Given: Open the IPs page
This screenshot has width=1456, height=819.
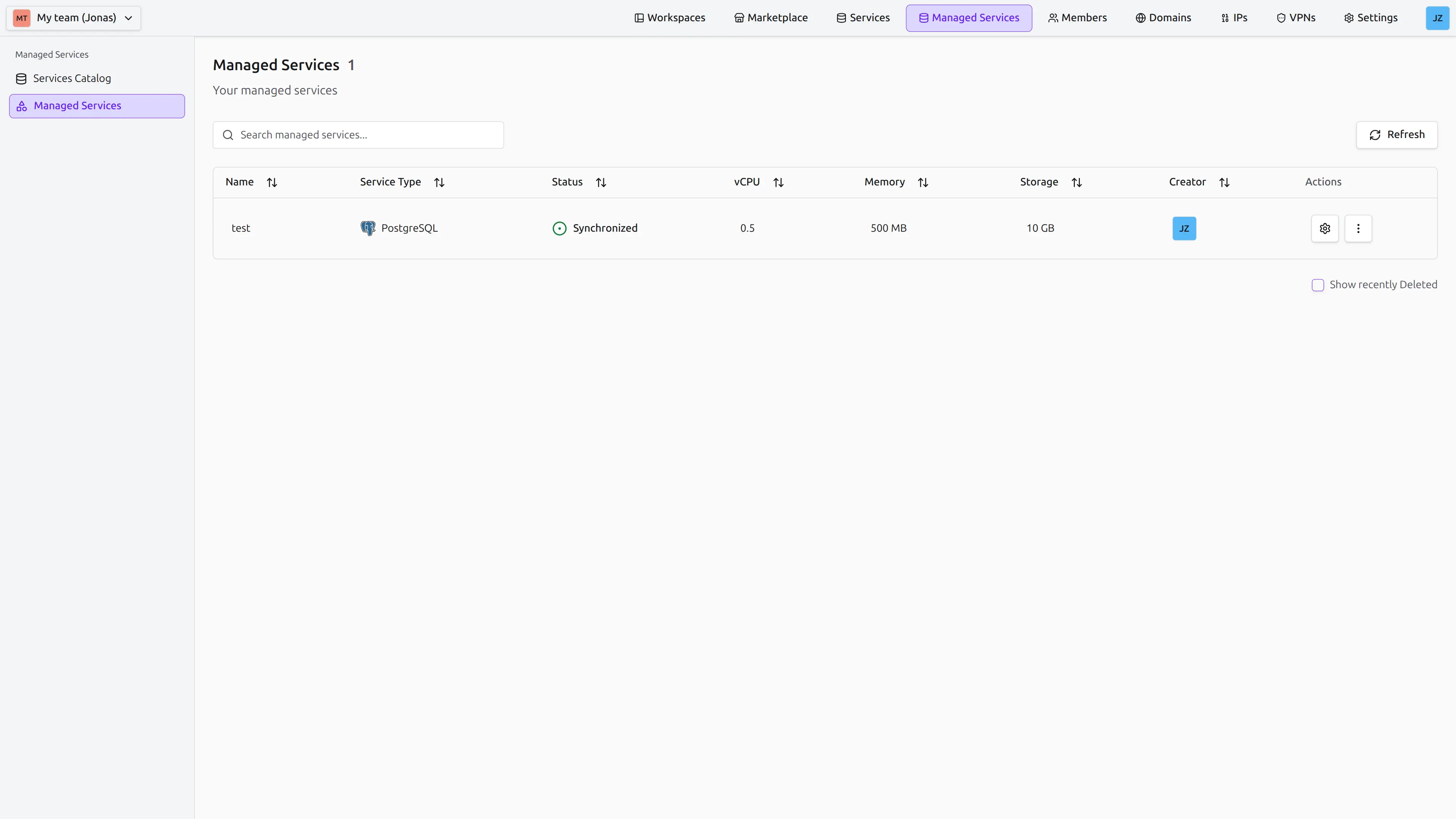Looking at the screenshot, I should [x=1233, y=17].
